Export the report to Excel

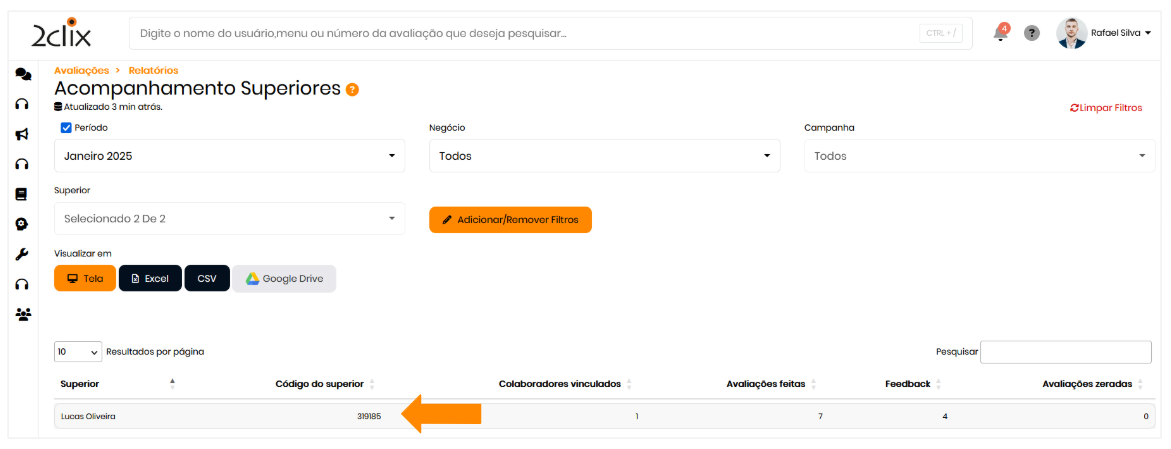point(150,278)
